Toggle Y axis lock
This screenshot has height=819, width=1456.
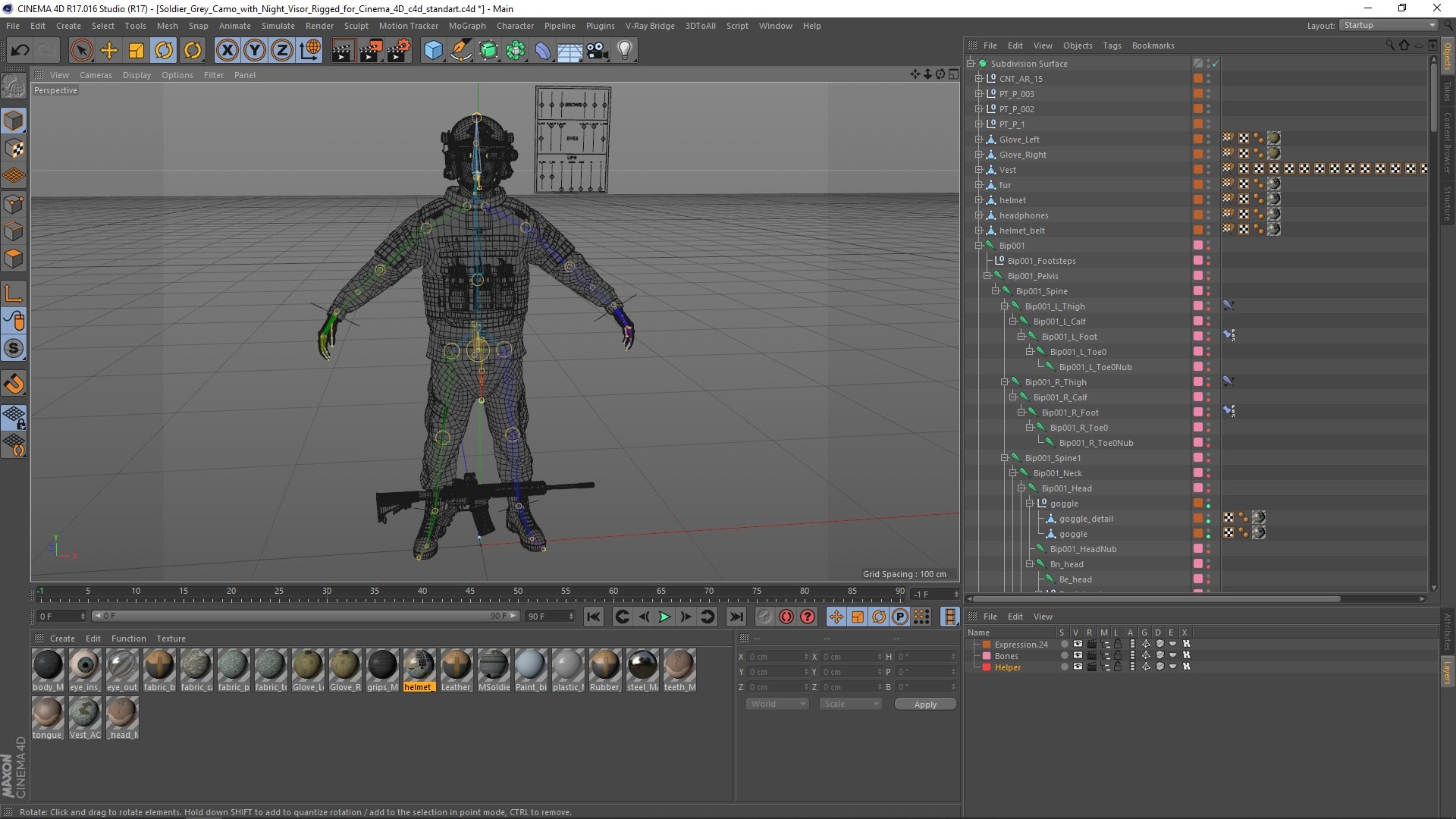pyautogui.click(x=255, y=51)
